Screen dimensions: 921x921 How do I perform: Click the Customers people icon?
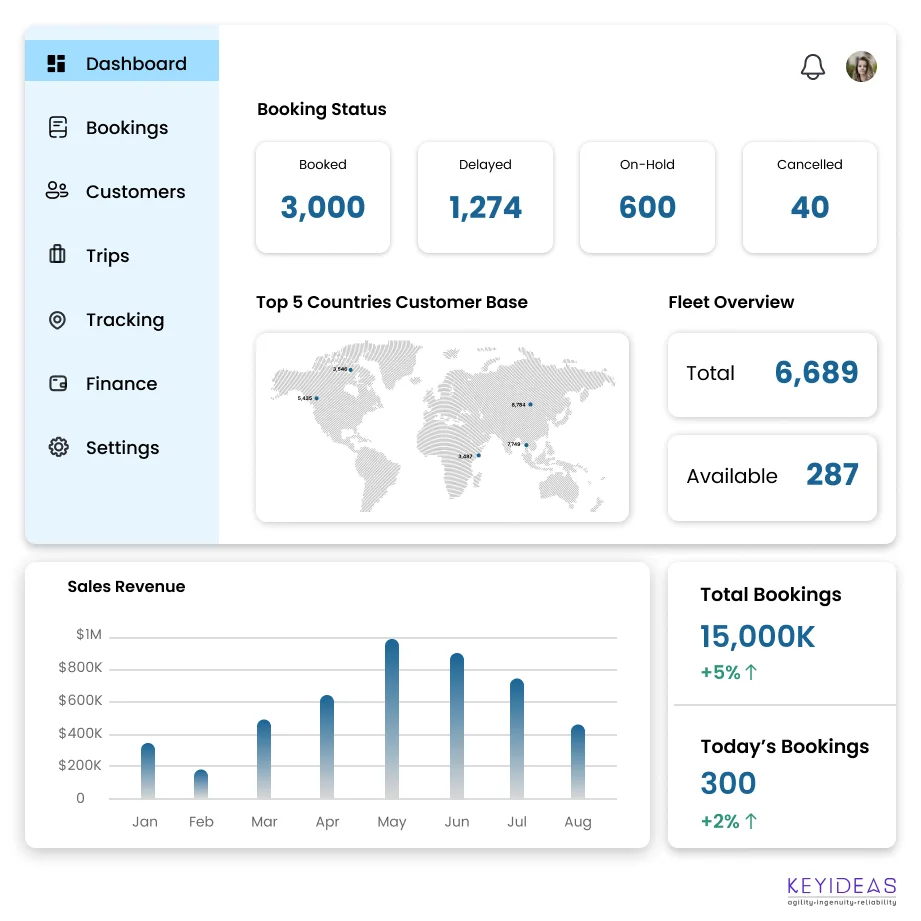coord(57,191)
